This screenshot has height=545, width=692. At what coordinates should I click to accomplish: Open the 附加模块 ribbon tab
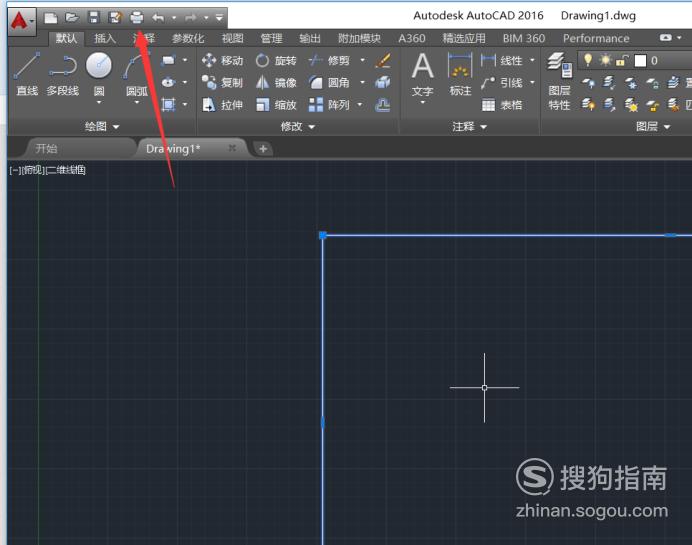359,38
